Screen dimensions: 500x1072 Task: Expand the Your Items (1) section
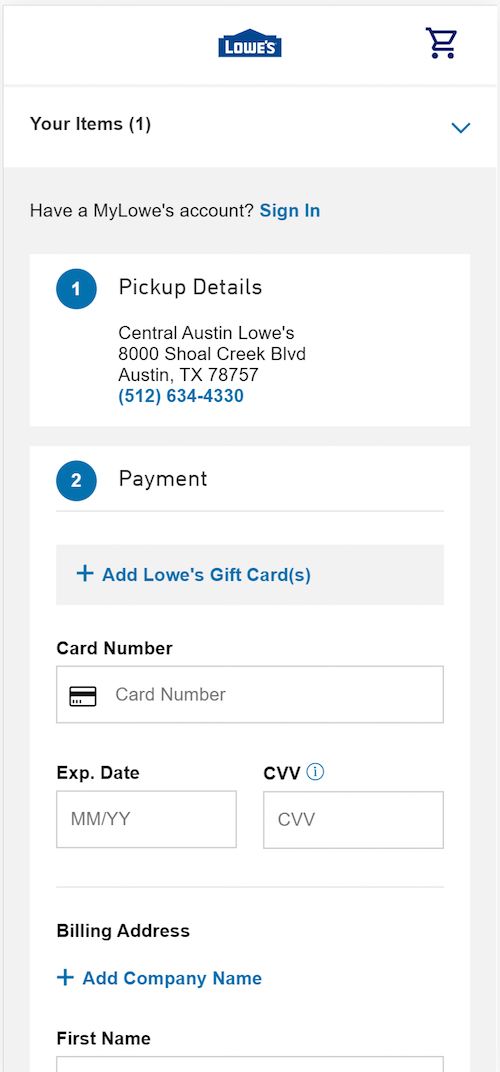click(250, 126)
